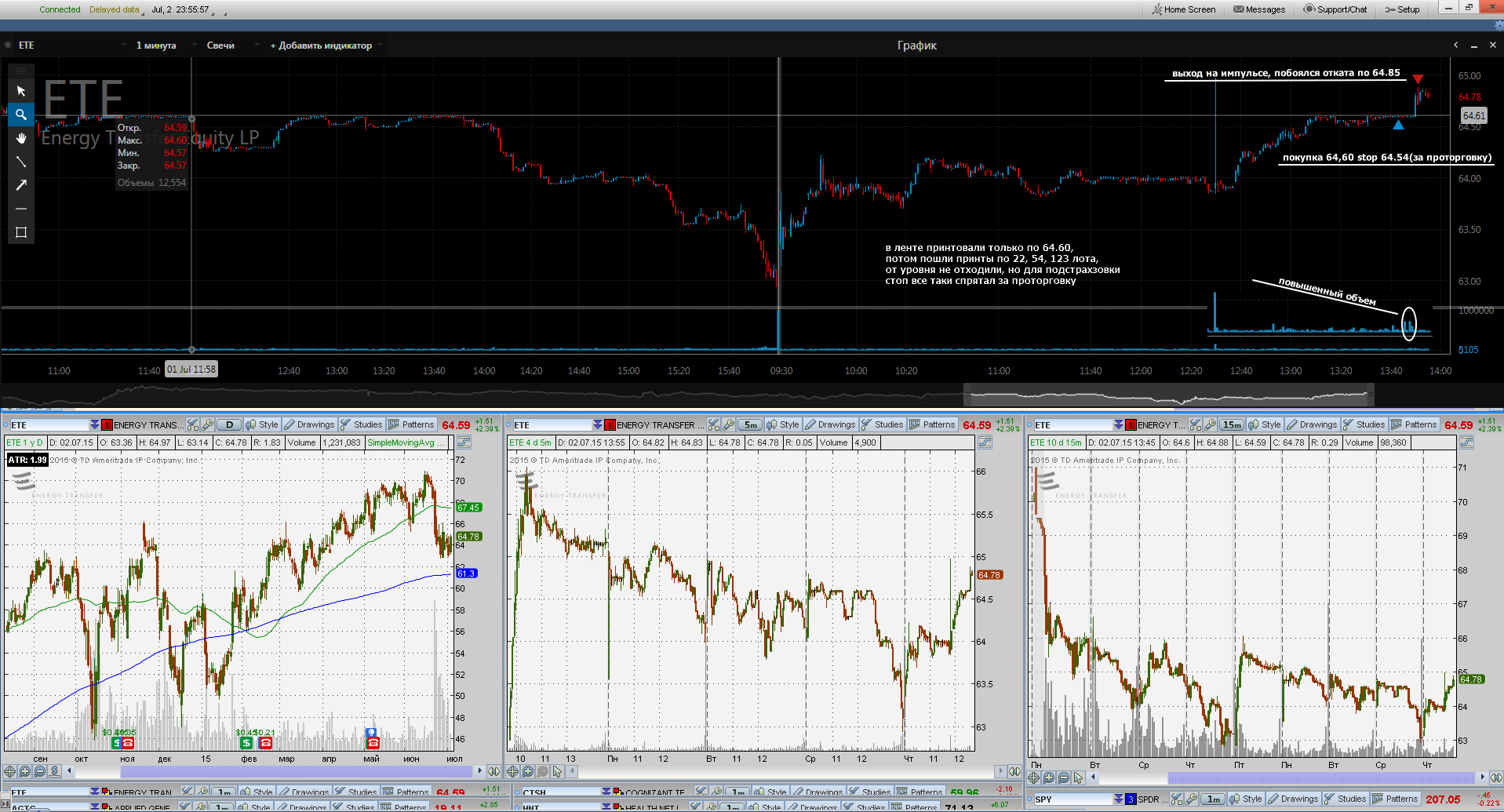Select the arrow pointer tool in the chart sidebar
Image resolution: width=1504 pixels, height=812 pixels.
[x=21, y=91]
